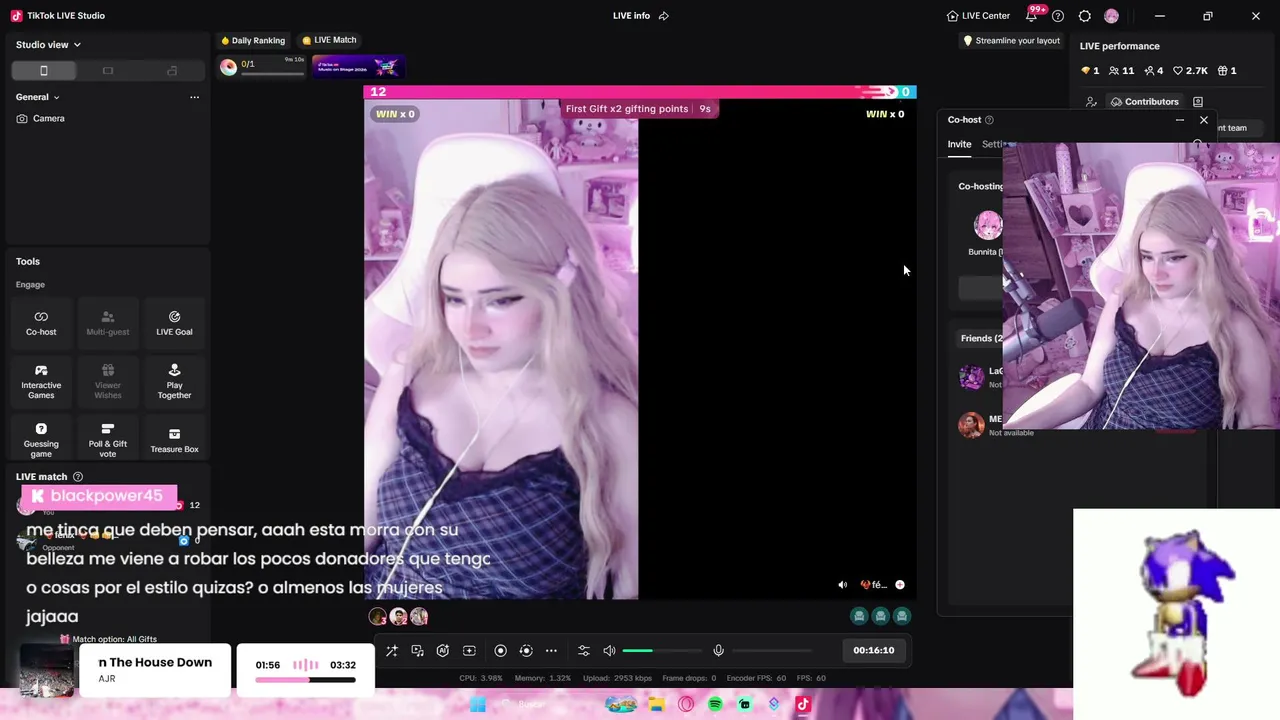Open the Treasure Box tool
The height and width of the screenshot is (720, 1280).
tap(174, 439)
